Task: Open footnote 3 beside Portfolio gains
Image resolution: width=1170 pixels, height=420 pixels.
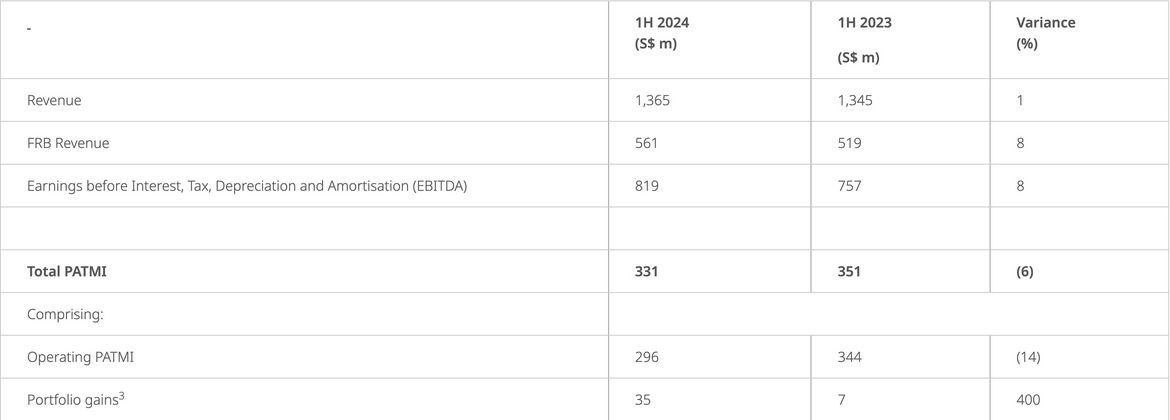Action: point(121,395)
